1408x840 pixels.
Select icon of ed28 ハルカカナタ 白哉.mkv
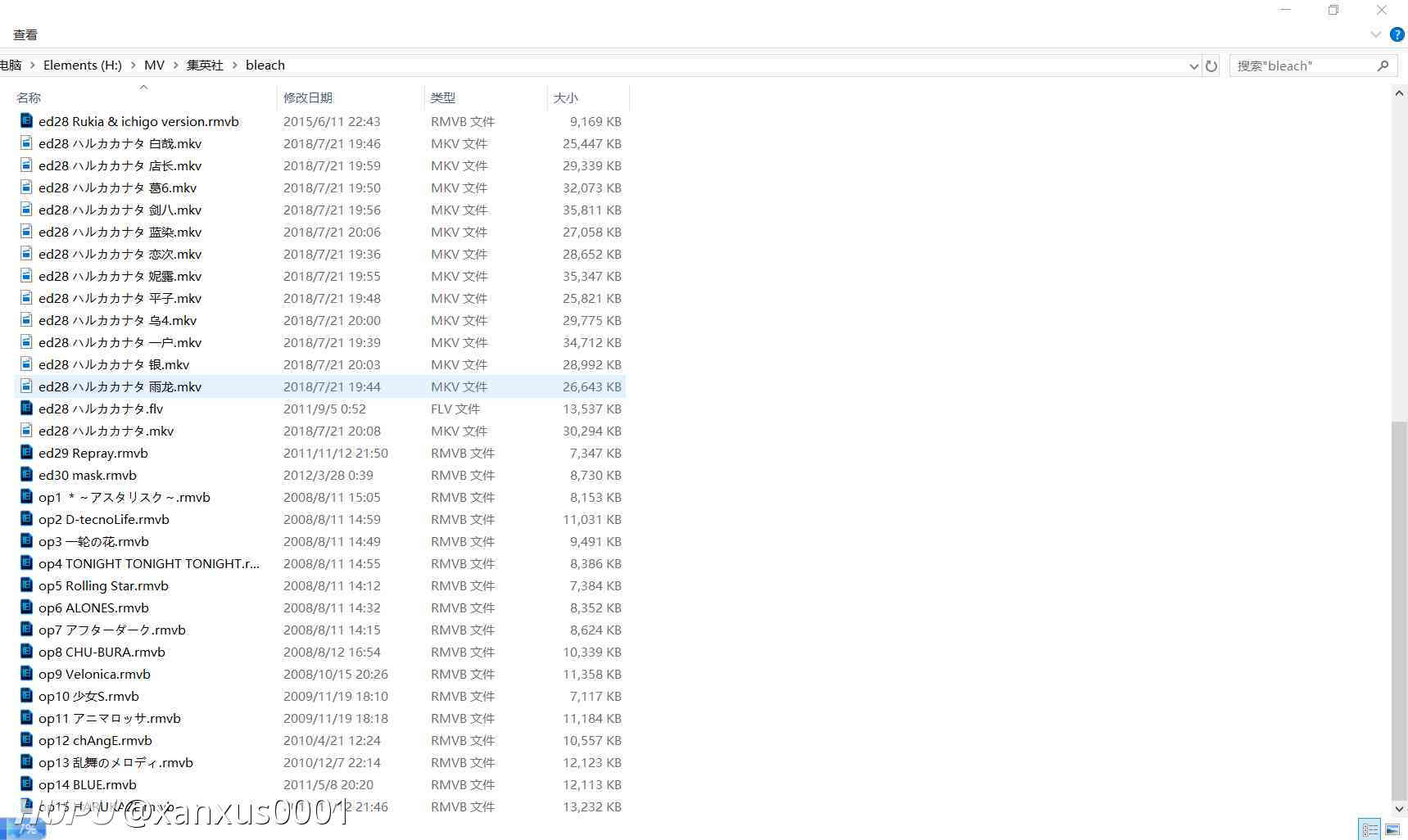coord(26,142)
